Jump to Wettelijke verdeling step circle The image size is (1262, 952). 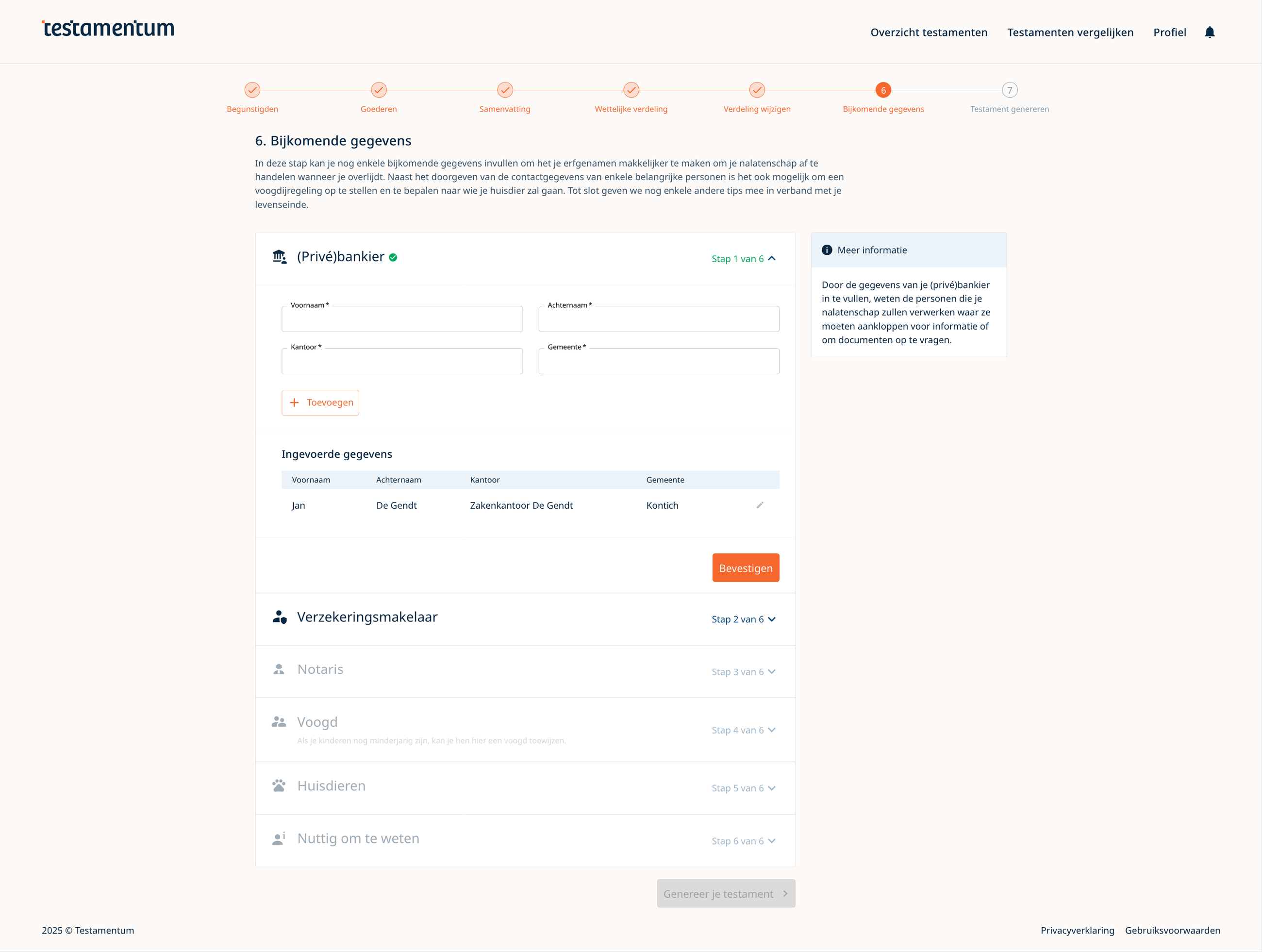(631, 90)
